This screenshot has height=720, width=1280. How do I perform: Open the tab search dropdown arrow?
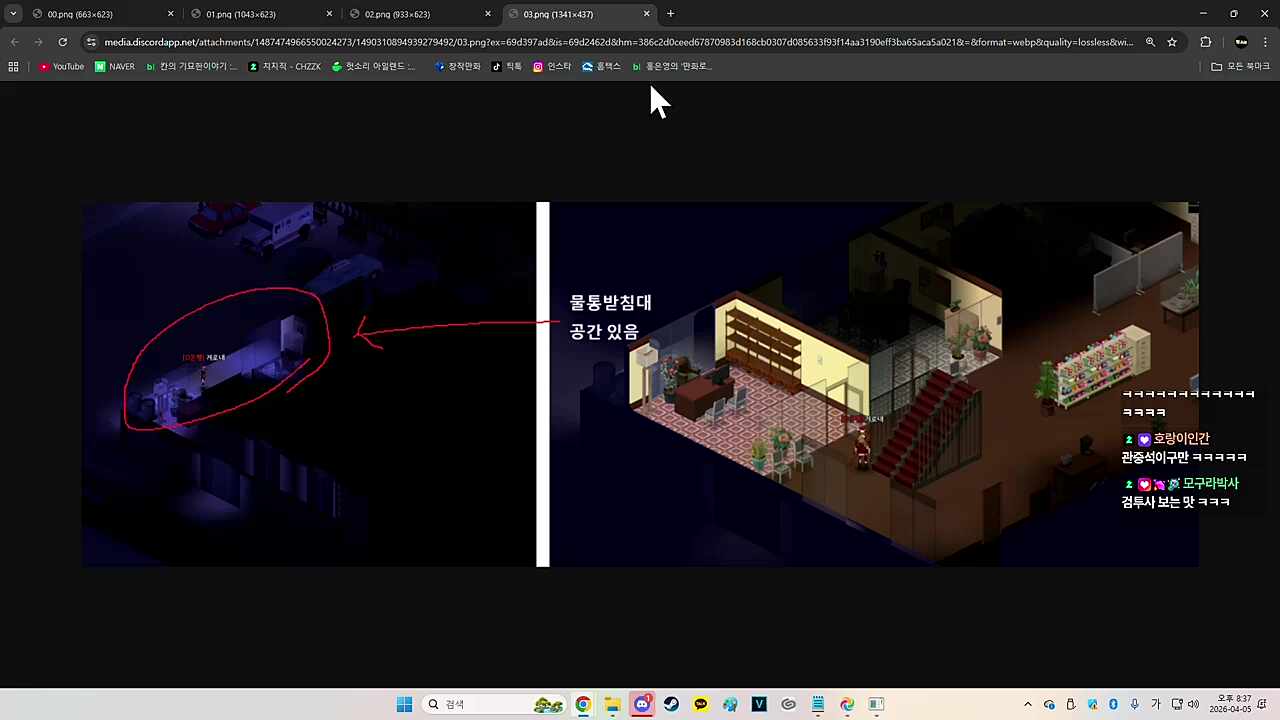click(13, 14)
